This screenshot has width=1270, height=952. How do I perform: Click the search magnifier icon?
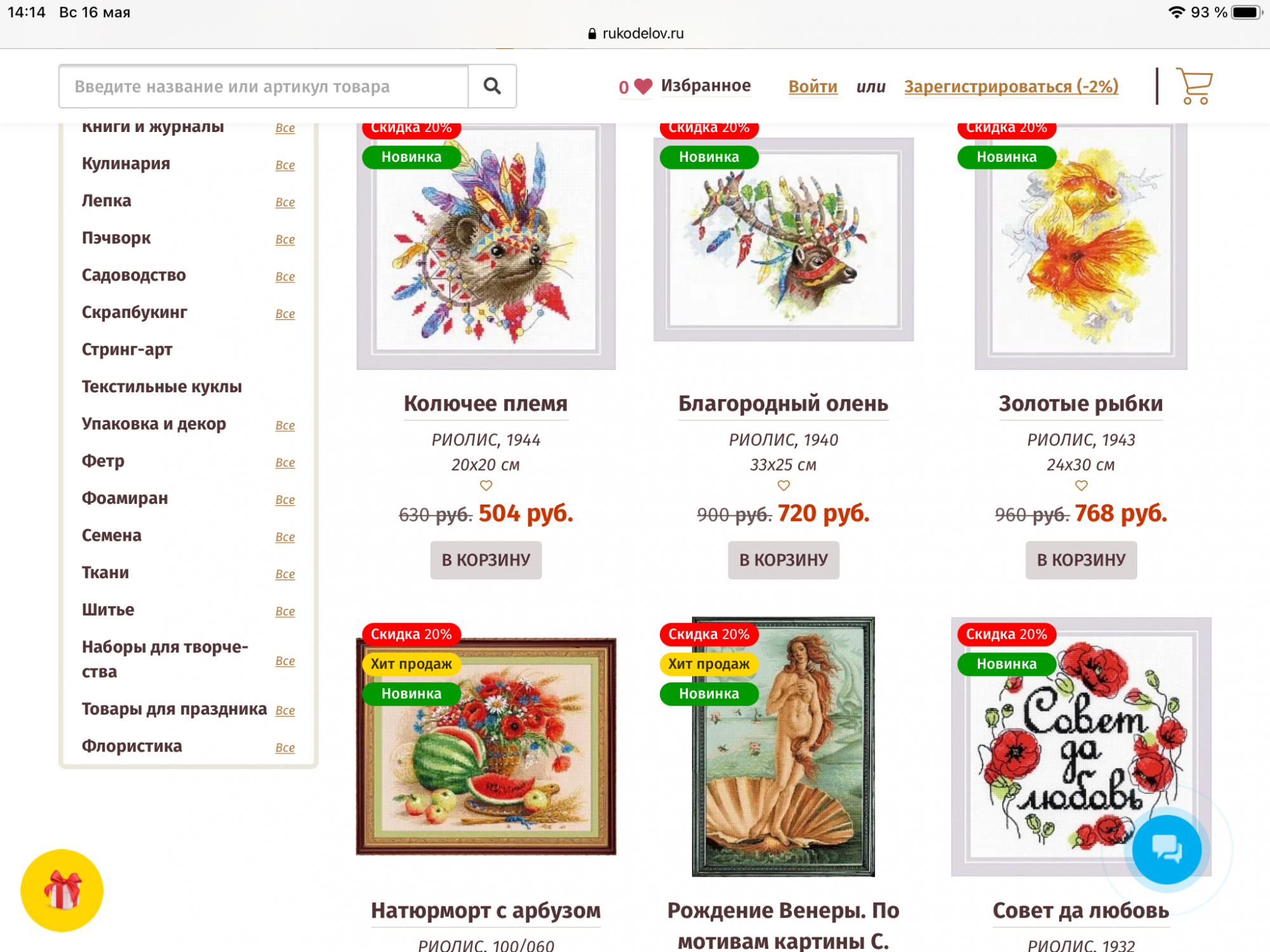pos(492,86)
